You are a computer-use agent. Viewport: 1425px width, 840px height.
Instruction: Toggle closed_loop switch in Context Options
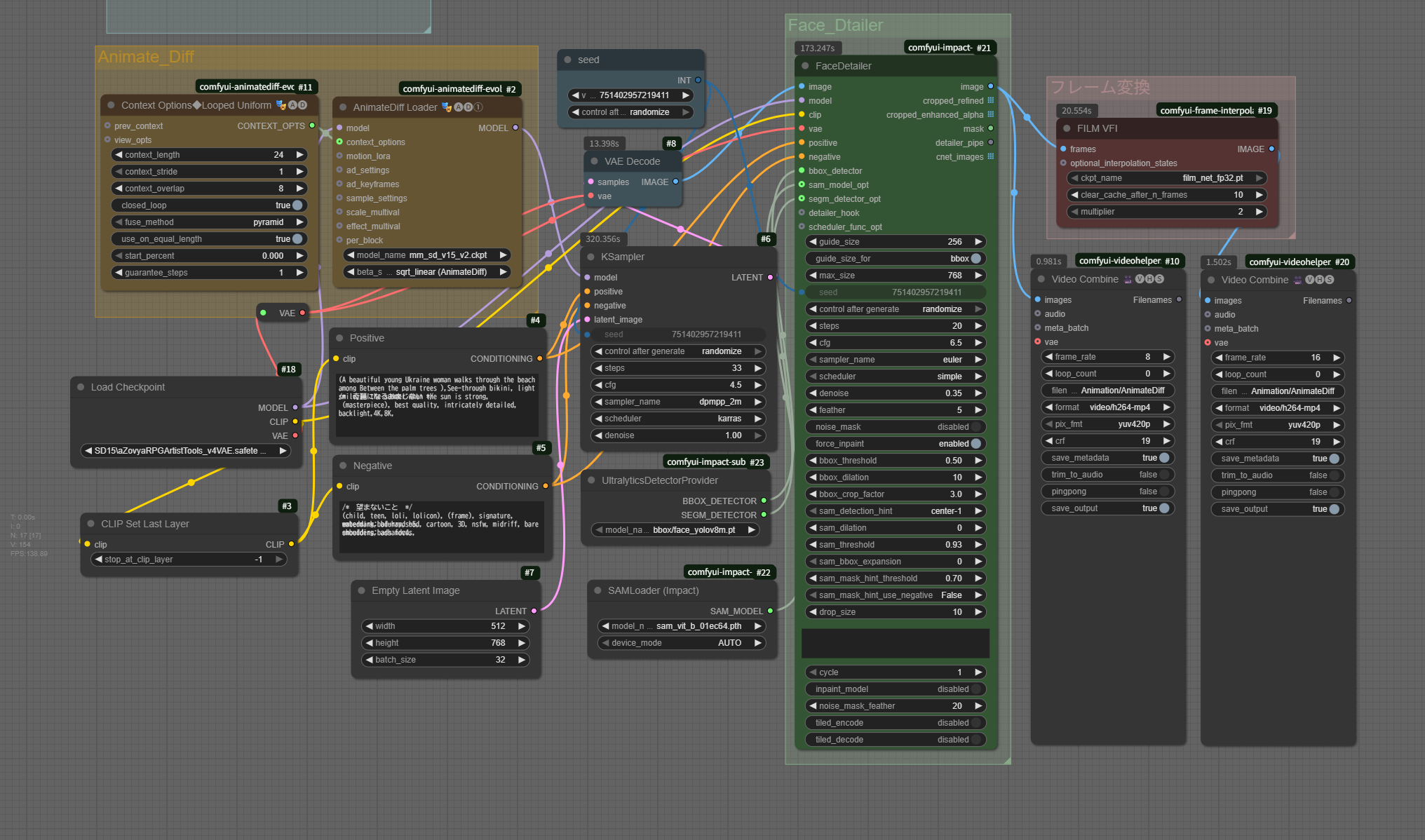coord(297,205)
